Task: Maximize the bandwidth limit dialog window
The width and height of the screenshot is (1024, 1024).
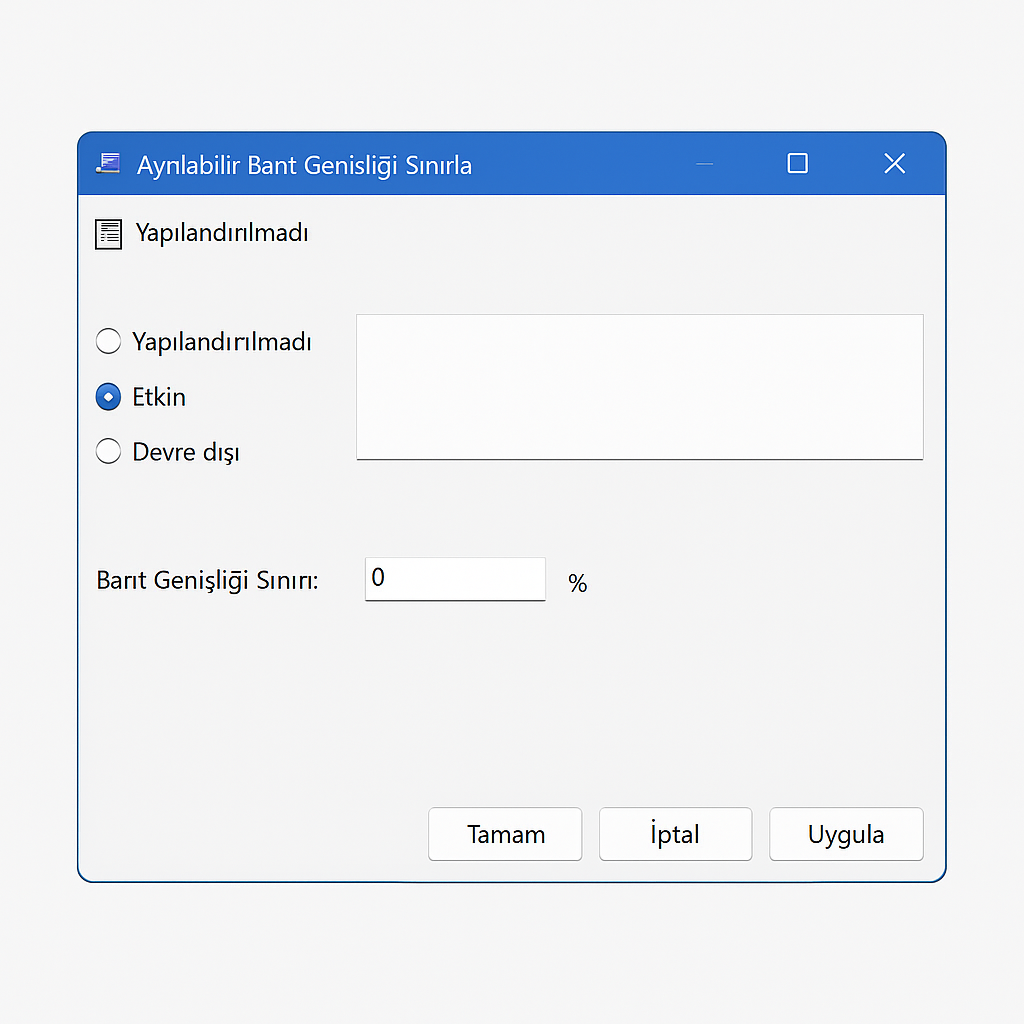Action: [797, 164]
